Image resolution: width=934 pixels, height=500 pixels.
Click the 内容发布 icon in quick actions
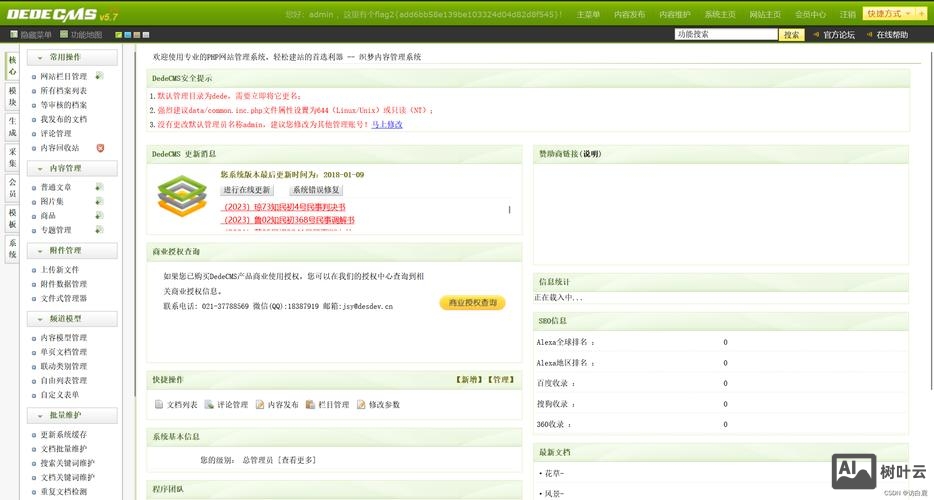click(x=260, y=404)
